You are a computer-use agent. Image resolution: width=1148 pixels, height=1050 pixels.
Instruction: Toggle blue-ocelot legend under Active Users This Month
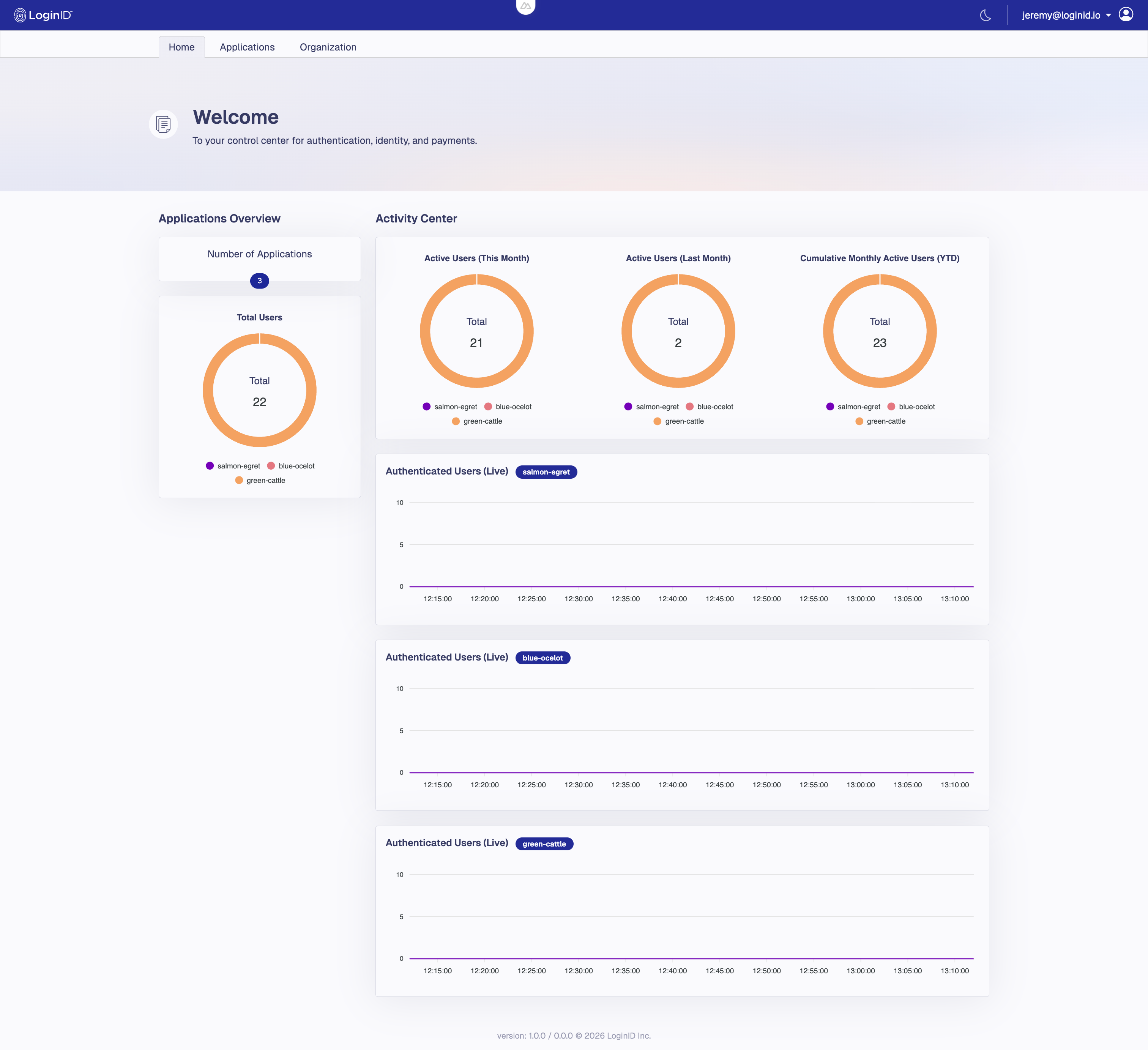[x=508, y=407]
